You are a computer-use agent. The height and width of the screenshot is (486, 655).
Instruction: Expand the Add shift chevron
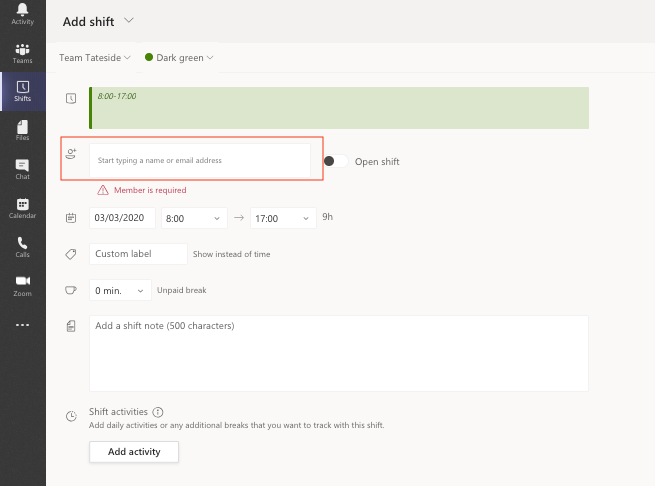tap(129, 20)
